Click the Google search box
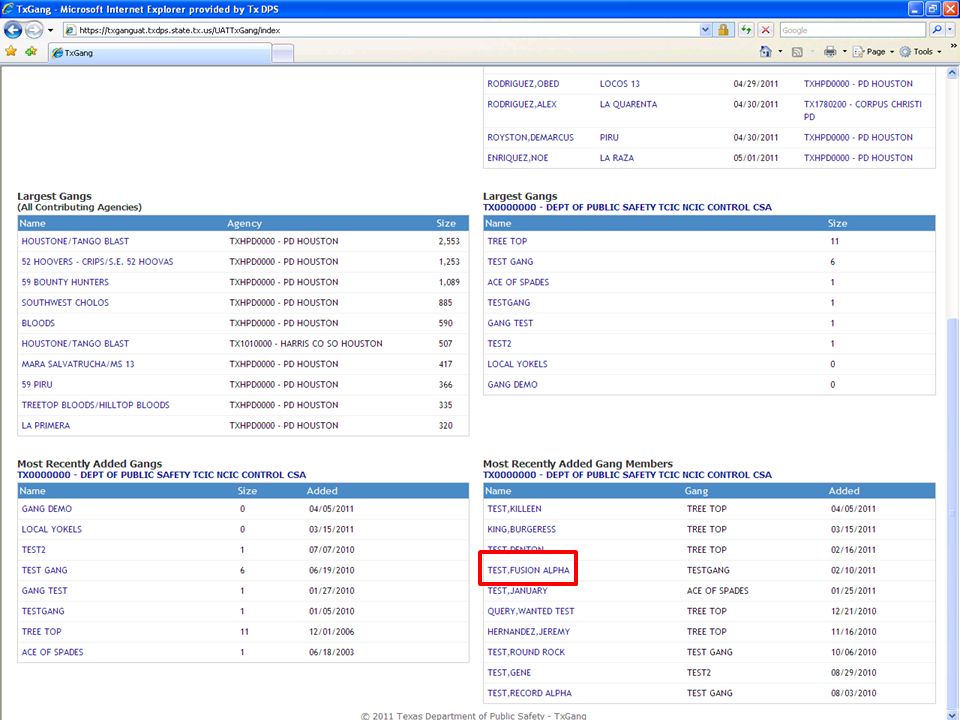The image size is (960, 720). 852,30
